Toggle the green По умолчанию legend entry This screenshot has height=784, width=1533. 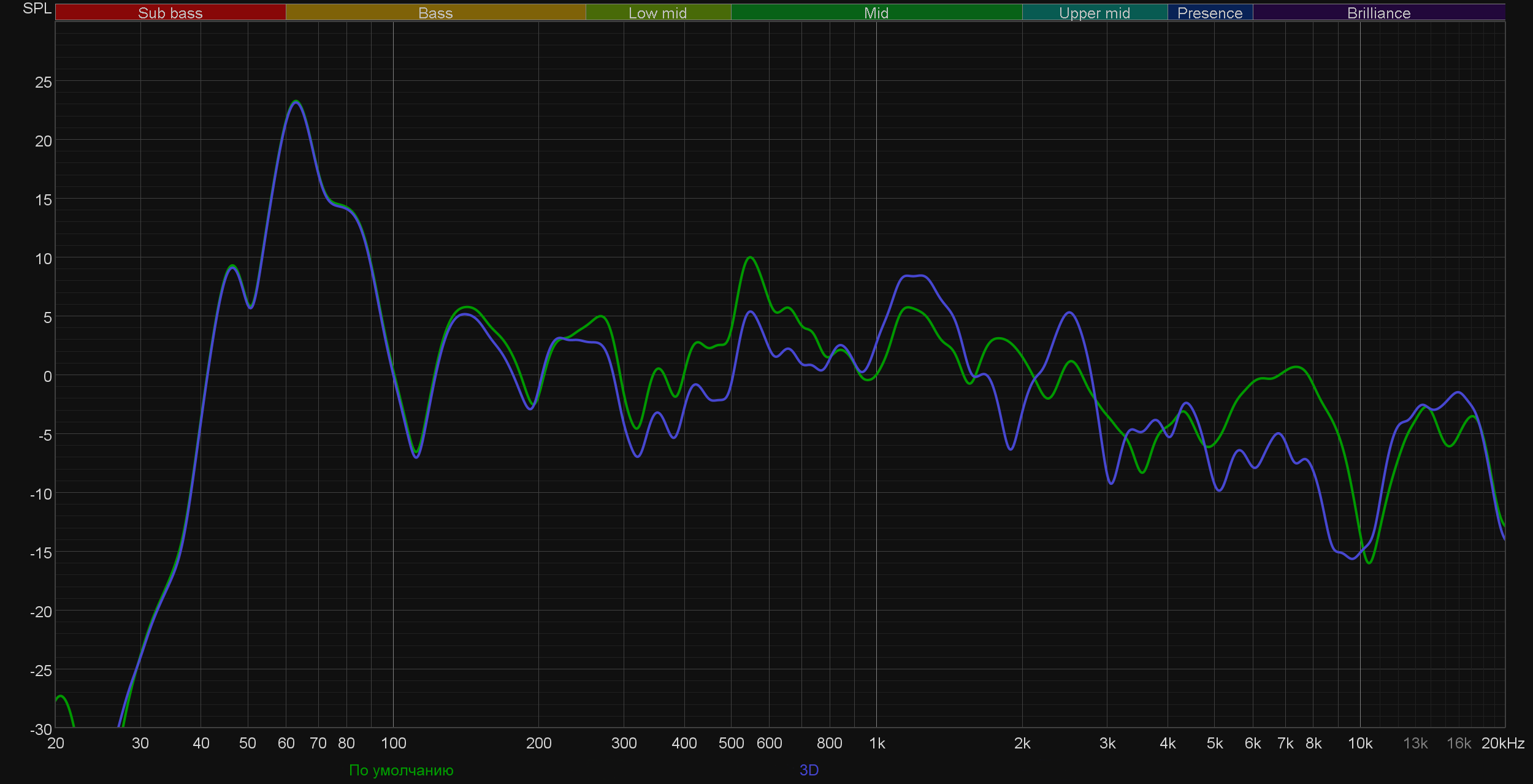click(401, 770)
